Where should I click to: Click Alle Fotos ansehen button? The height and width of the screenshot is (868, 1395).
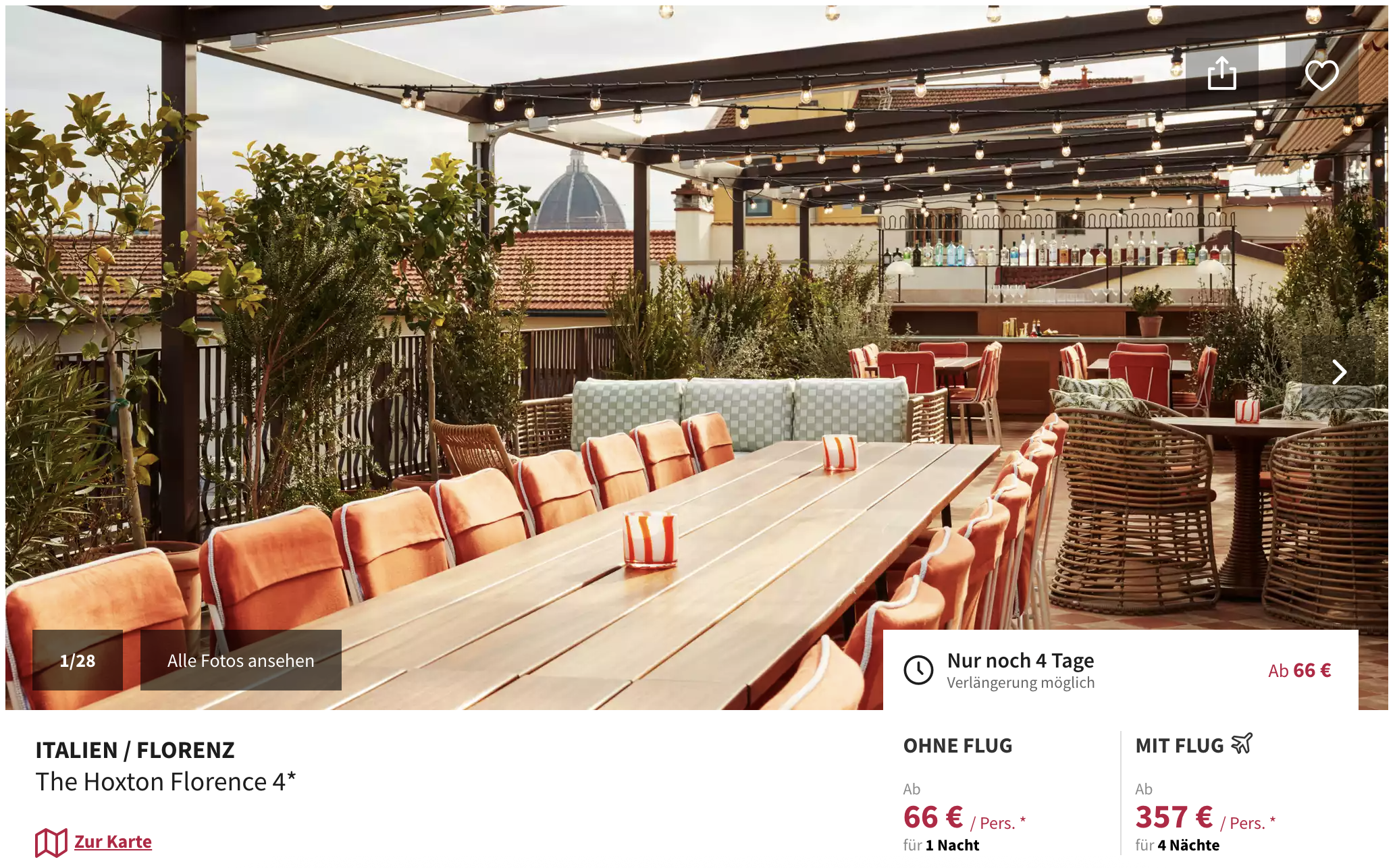click(x=241, y=660)
